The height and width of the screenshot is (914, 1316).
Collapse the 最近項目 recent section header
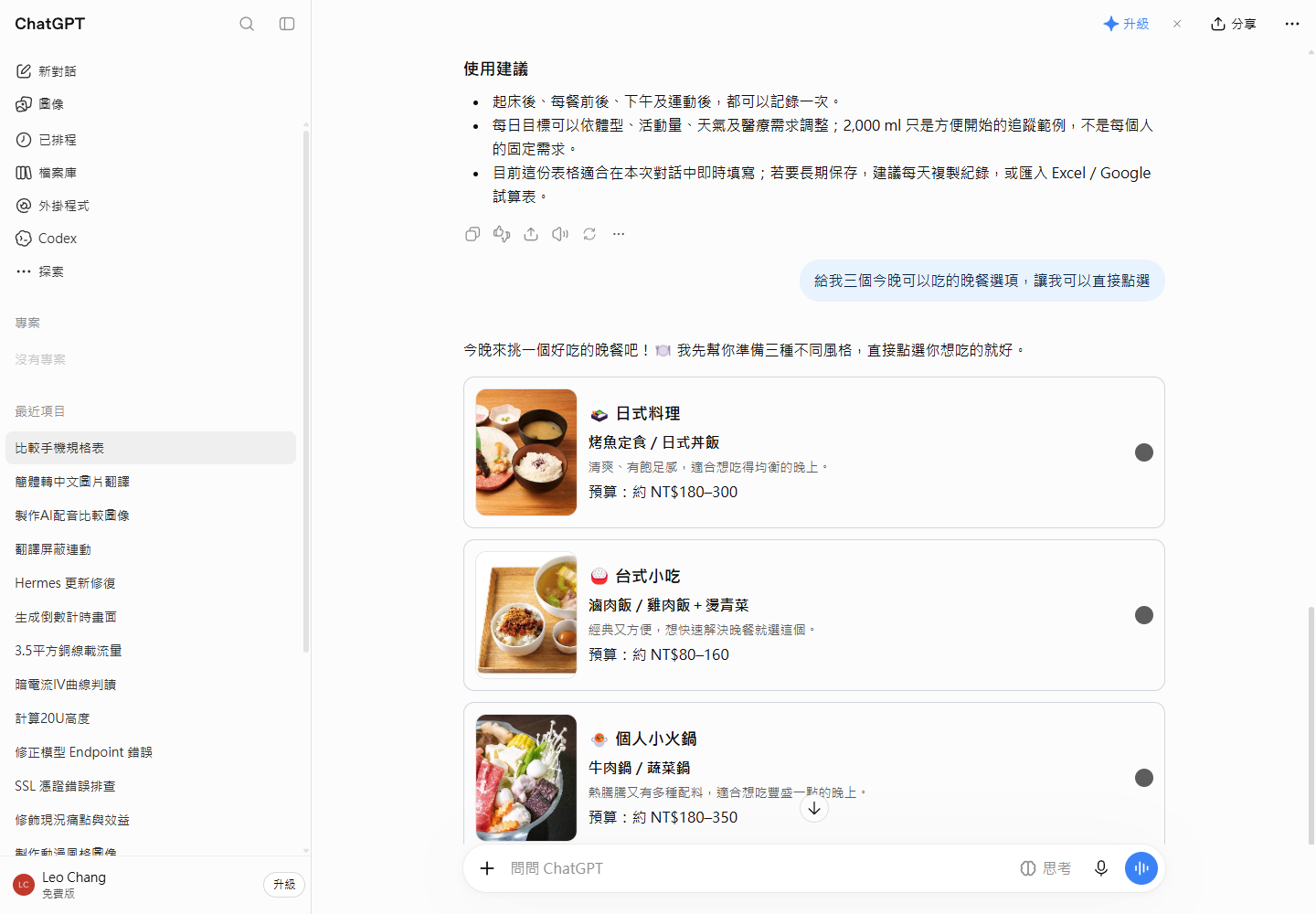(40, 411)
